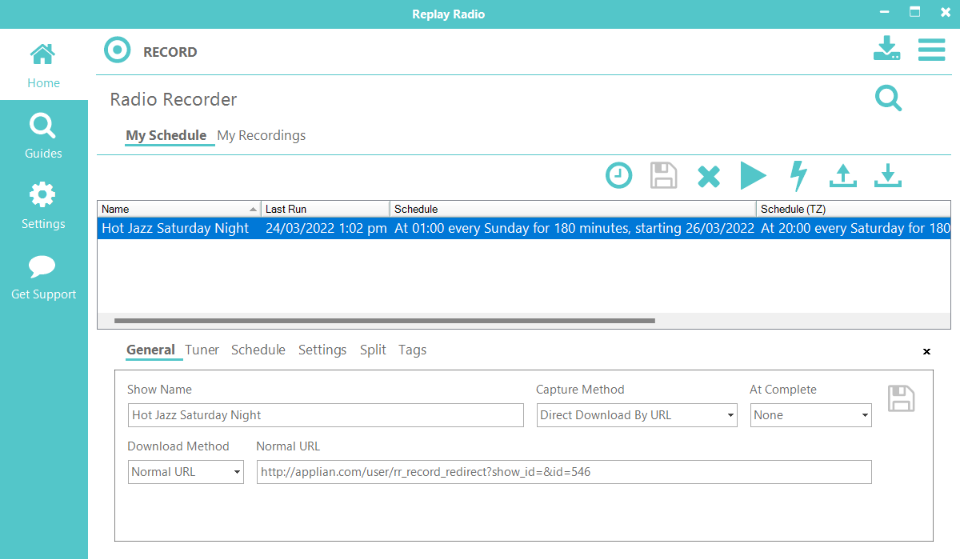Click the upload arrow icon in toolbar

(x=843, y=176)
